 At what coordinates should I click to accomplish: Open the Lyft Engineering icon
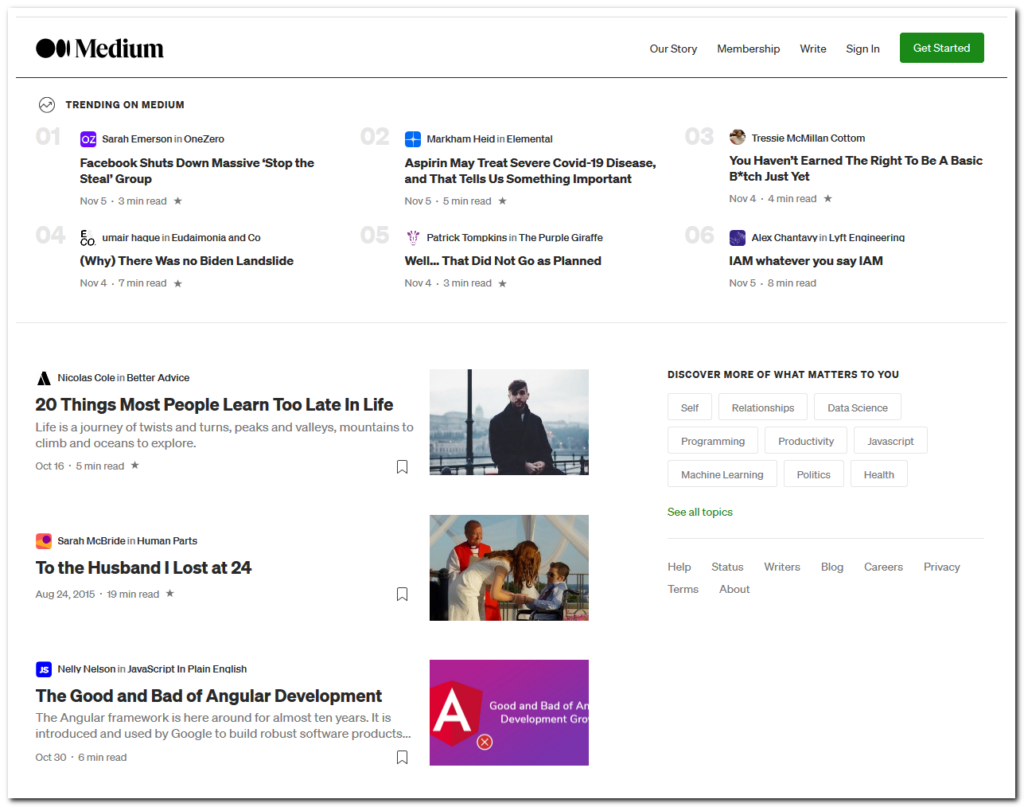(x=737, y=238)
